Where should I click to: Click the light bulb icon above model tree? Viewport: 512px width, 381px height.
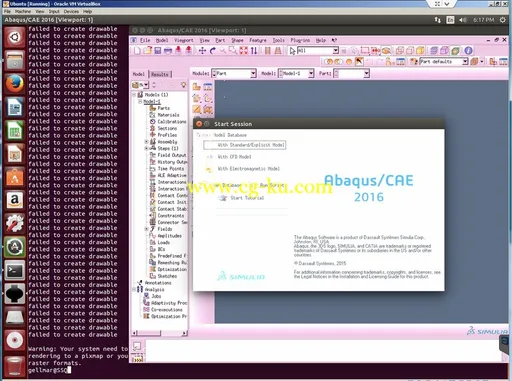(x=183, y=85)
